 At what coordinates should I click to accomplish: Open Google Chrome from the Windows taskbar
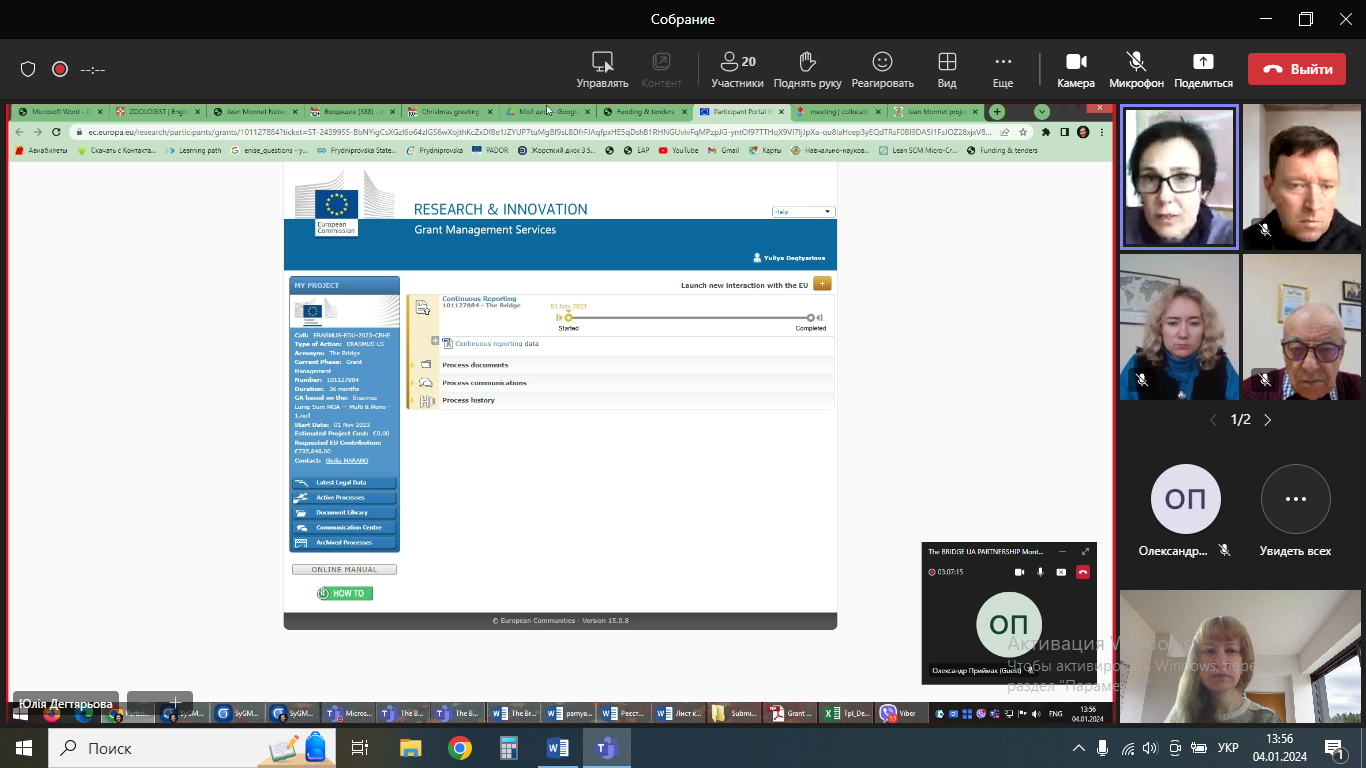tap(459, 748)
